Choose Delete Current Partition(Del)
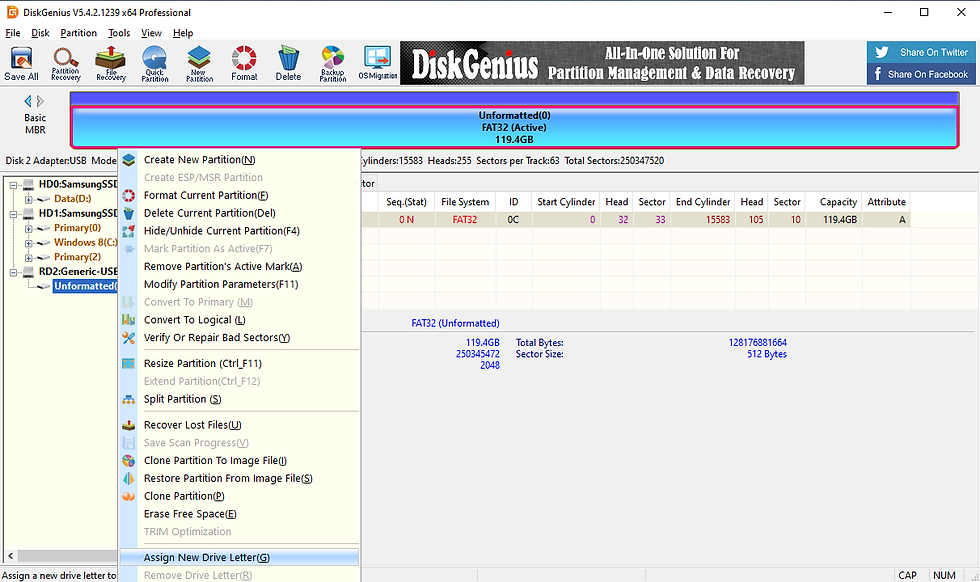Screen dimensions: 980x582 (239, 213)
